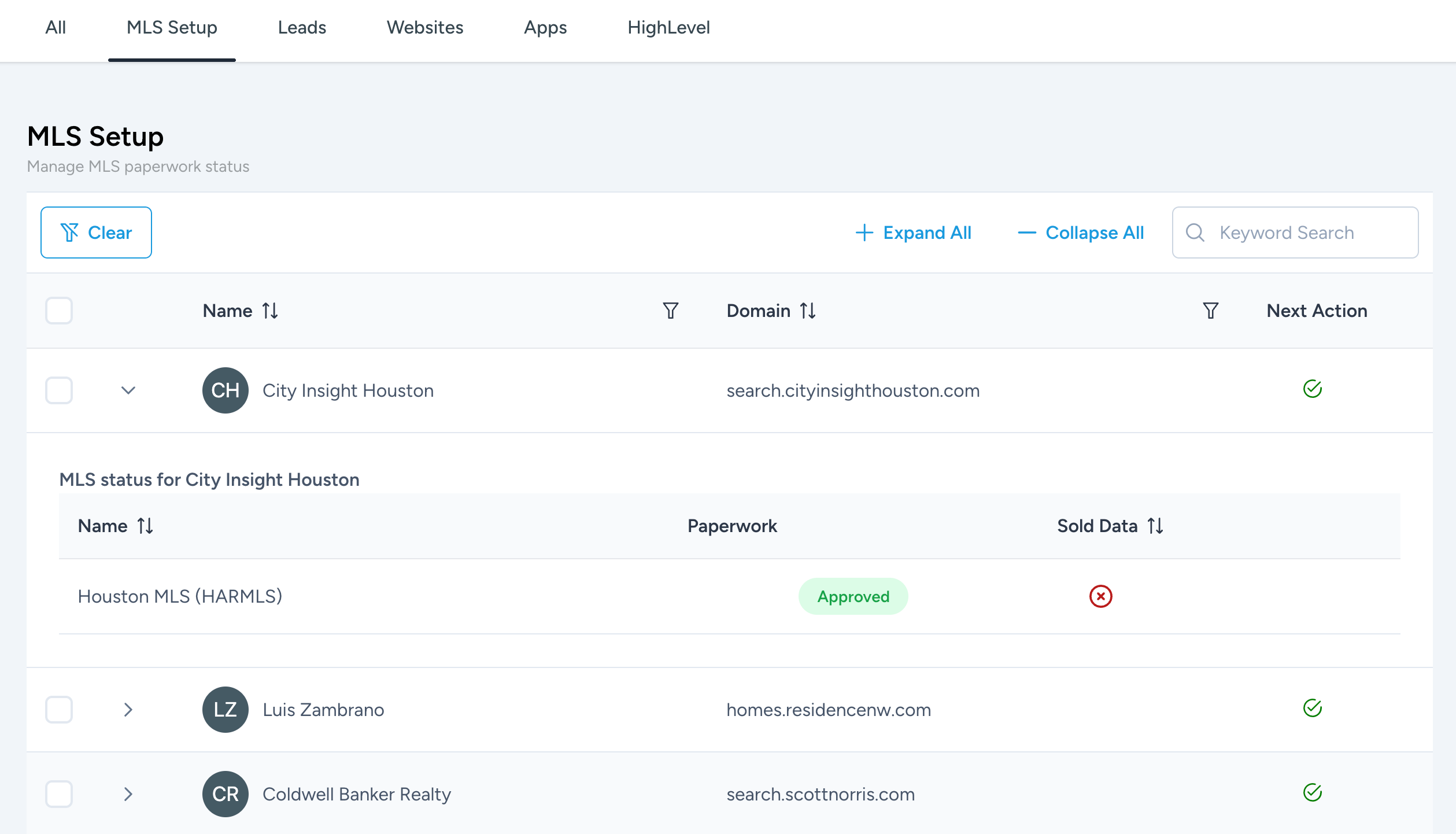This screenshot has height=834, width=1456.
Task: Open the HighLevel tab
Action: [668, 27]
